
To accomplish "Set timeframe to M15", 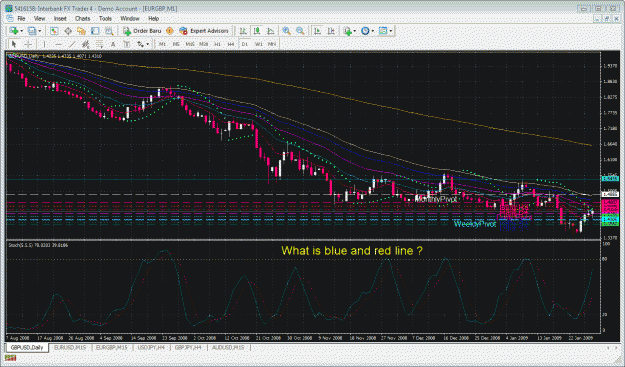I will pyautogui.click(x=190, y=44).
